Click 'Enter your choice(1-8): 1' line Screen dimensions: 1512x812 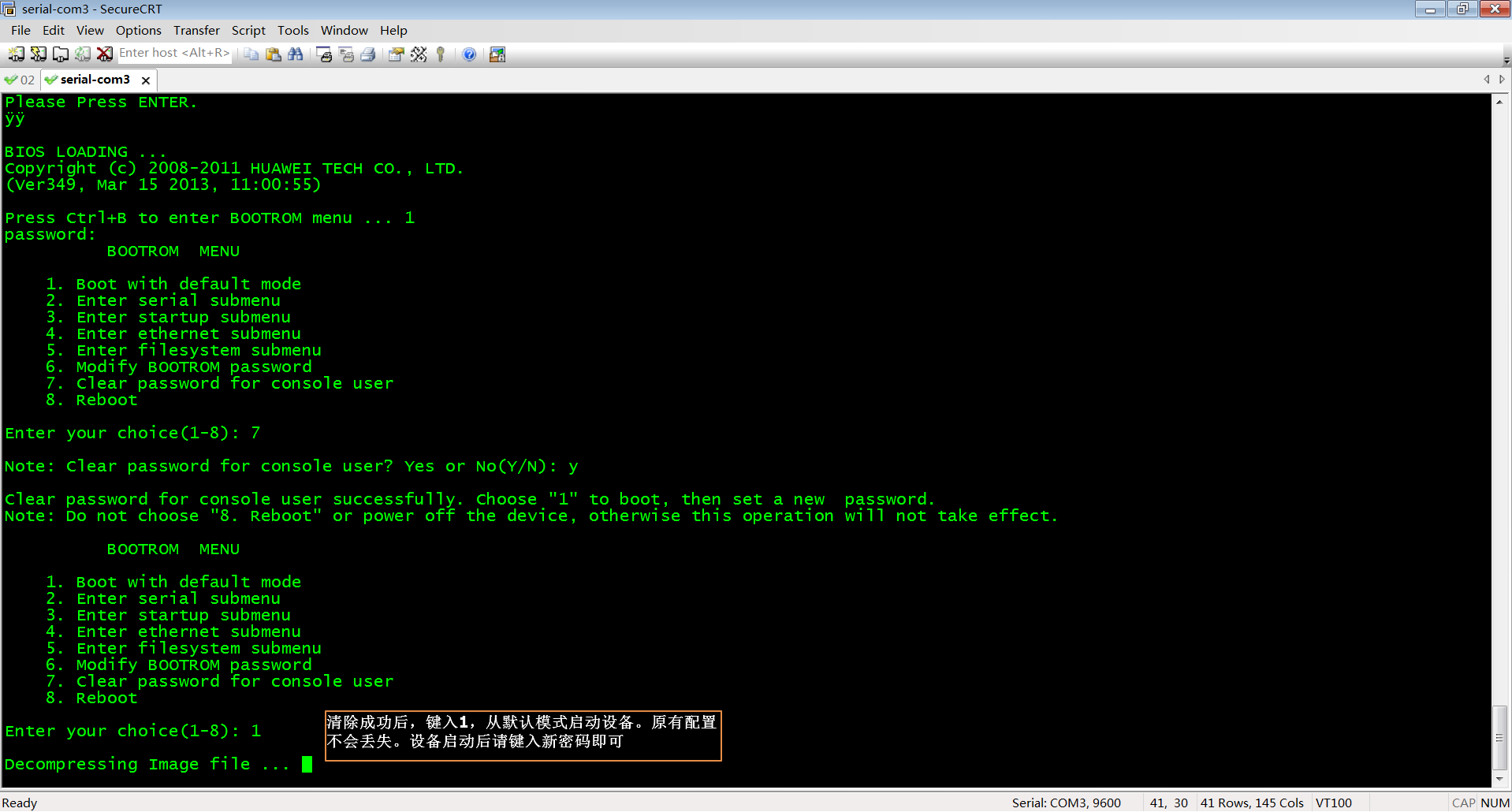(x=132, y=731)
